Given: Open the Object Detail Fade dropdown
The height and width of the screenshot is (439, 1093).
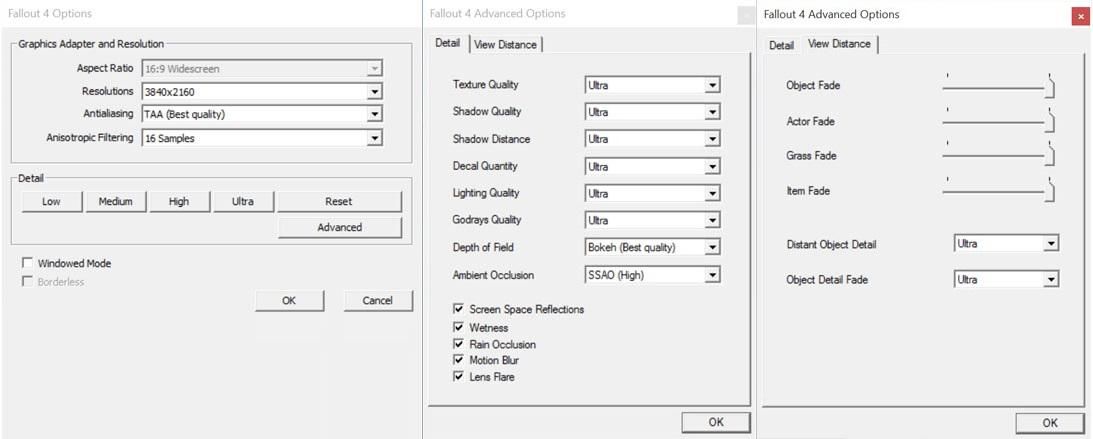Looking at the screenshot, I should click(x=1006, y=279).
